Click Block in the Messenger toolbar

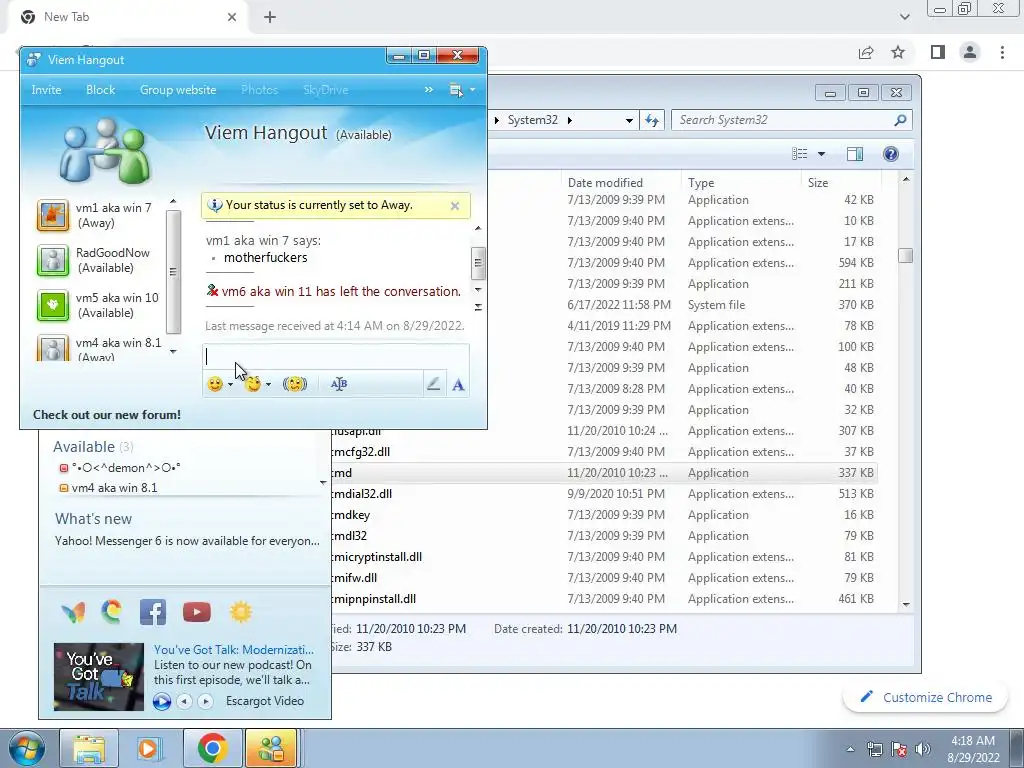[101, 90]
